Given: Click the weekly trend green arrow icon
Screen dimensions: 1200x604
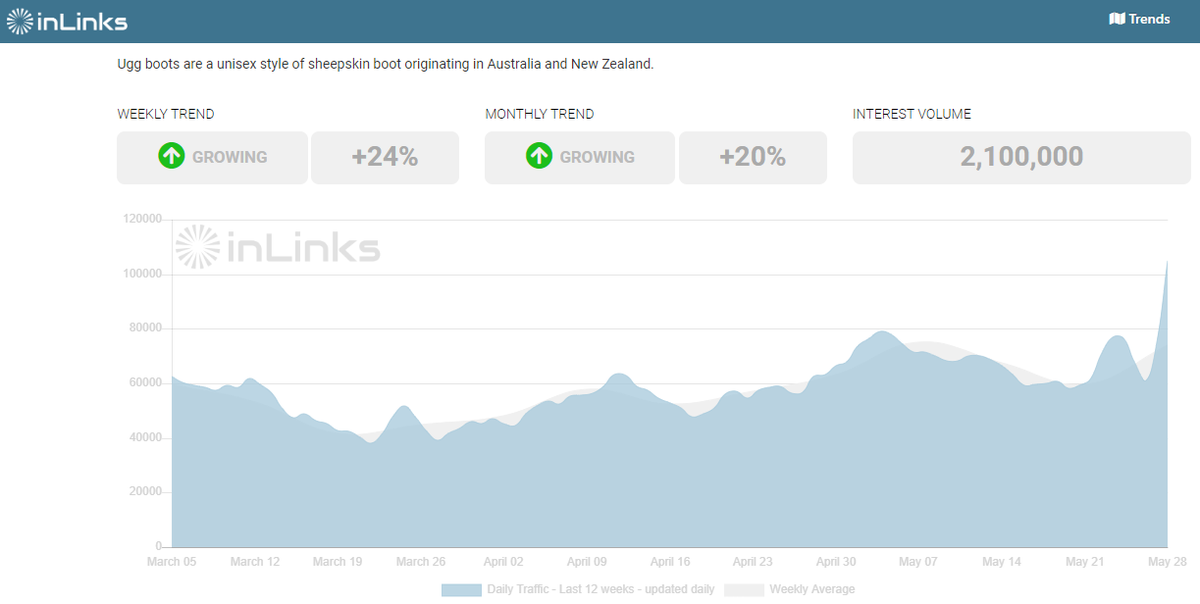Looking at the screenshot, I should [x=172, y=156].
